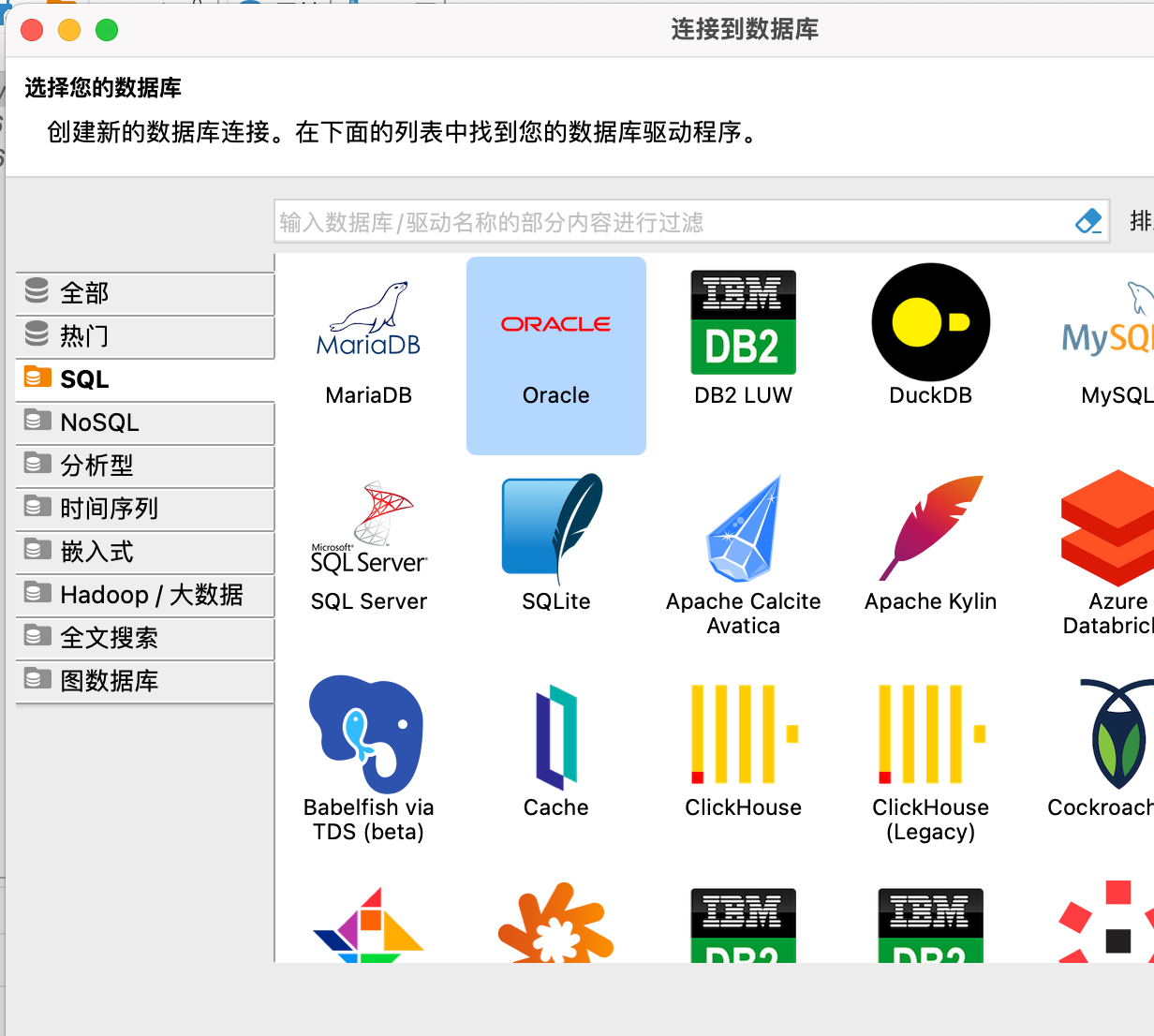Pick the ClickHouse driver icon
The height and width of the screenshot is (1036, 1154).
tap(743, 735)
